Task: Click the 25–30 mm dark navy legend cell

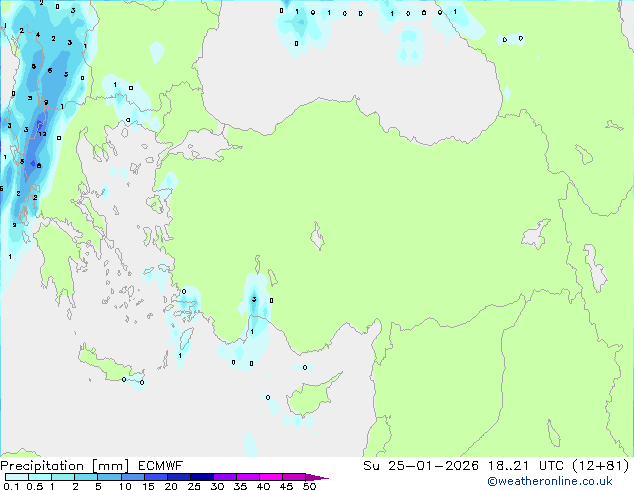Action: (201, 477)
